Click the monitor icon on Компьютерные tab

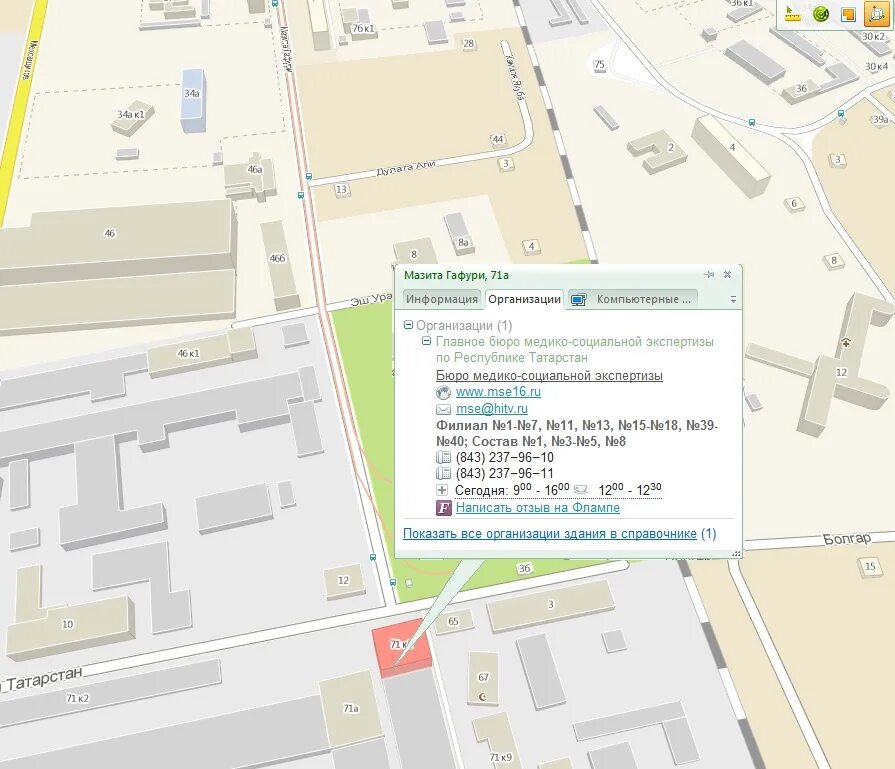(578, 300)
